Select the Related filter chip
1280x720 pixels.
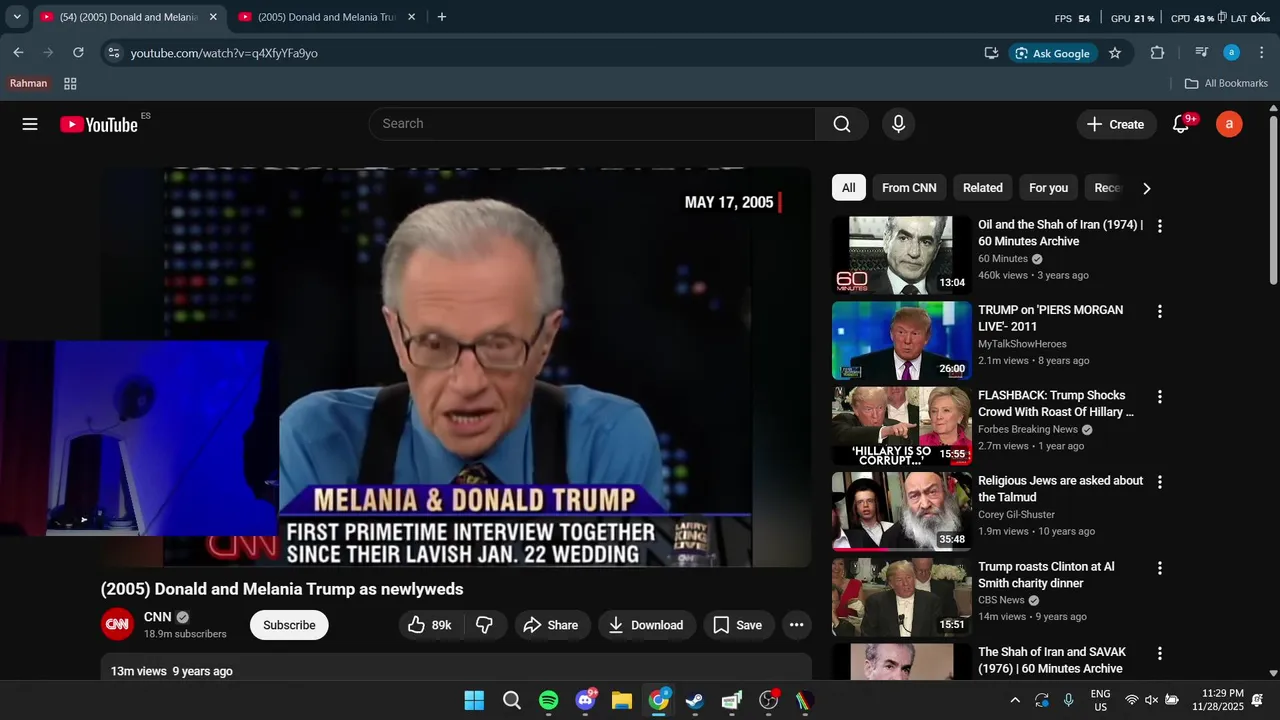(x=983, y=188)
